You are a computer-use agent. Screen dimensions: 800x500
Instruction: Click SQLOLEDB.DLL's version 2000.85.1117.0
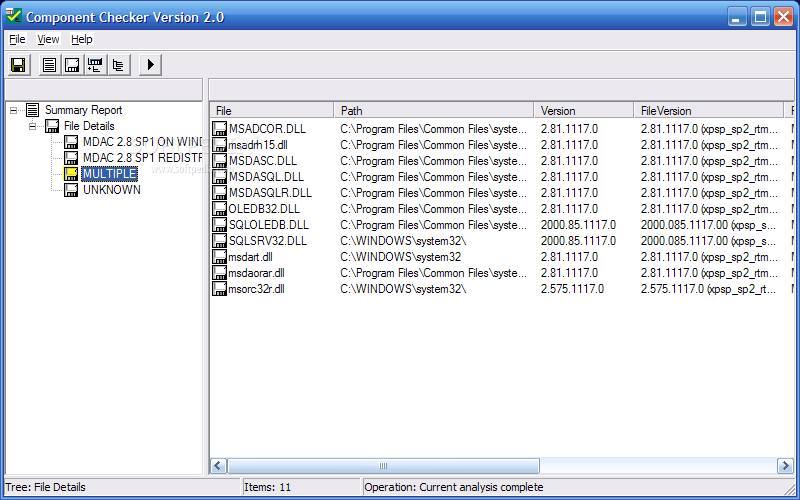tap(578, 225)
